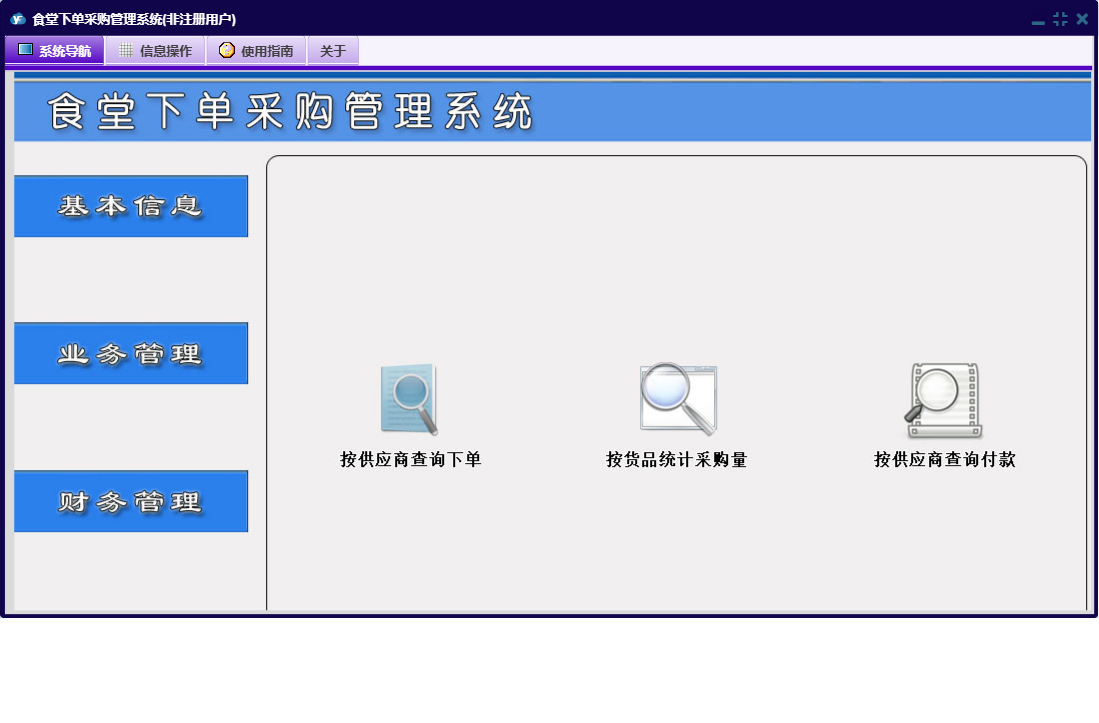
Task: Click the 按货品统计采购量 text label
Action: tap(677, 460)
